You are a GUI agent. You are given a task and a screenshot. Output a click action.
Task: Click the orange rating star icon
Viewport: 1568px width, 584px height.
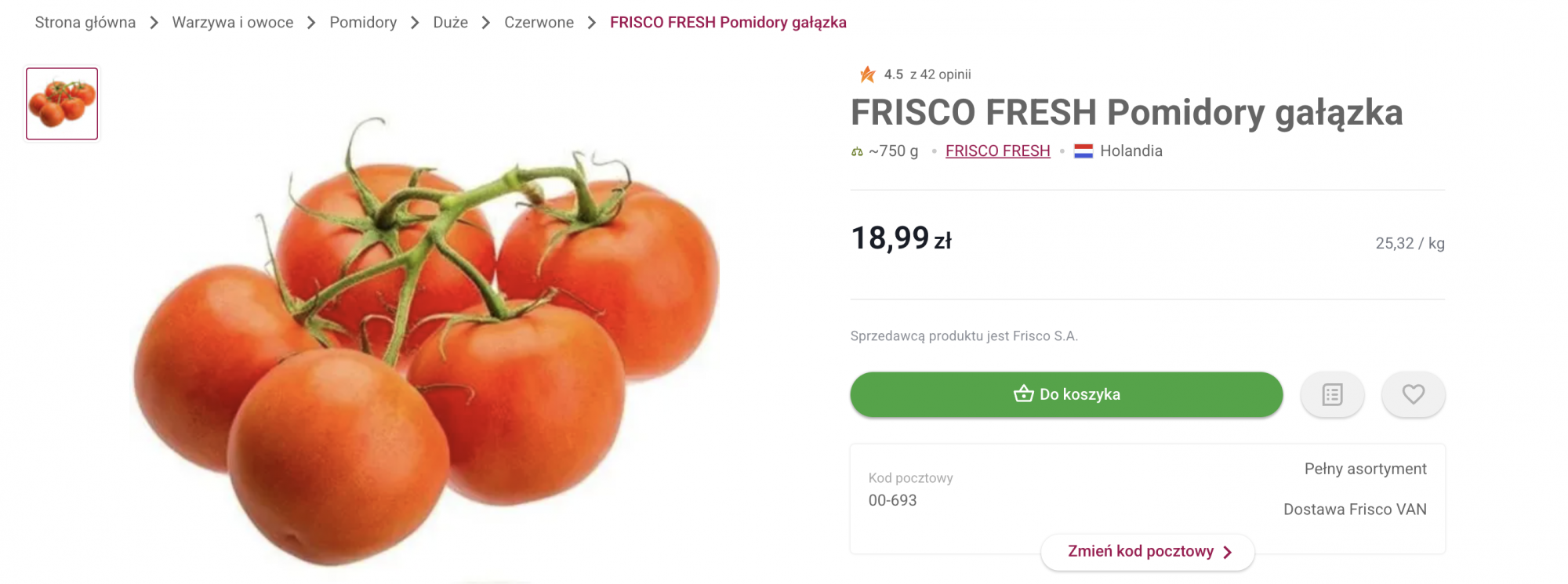tap(867, 74)
